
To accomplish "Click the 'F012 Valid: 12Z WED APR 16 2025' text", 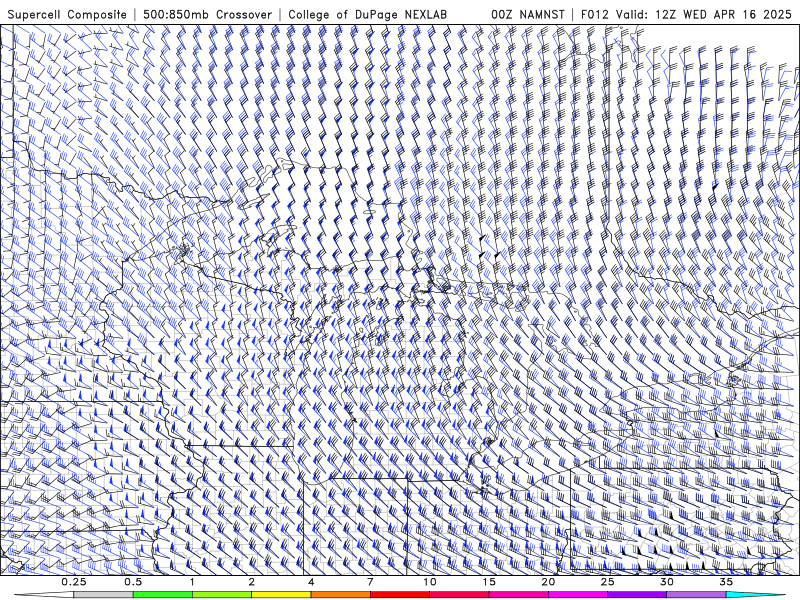I will tap(686, 14).
